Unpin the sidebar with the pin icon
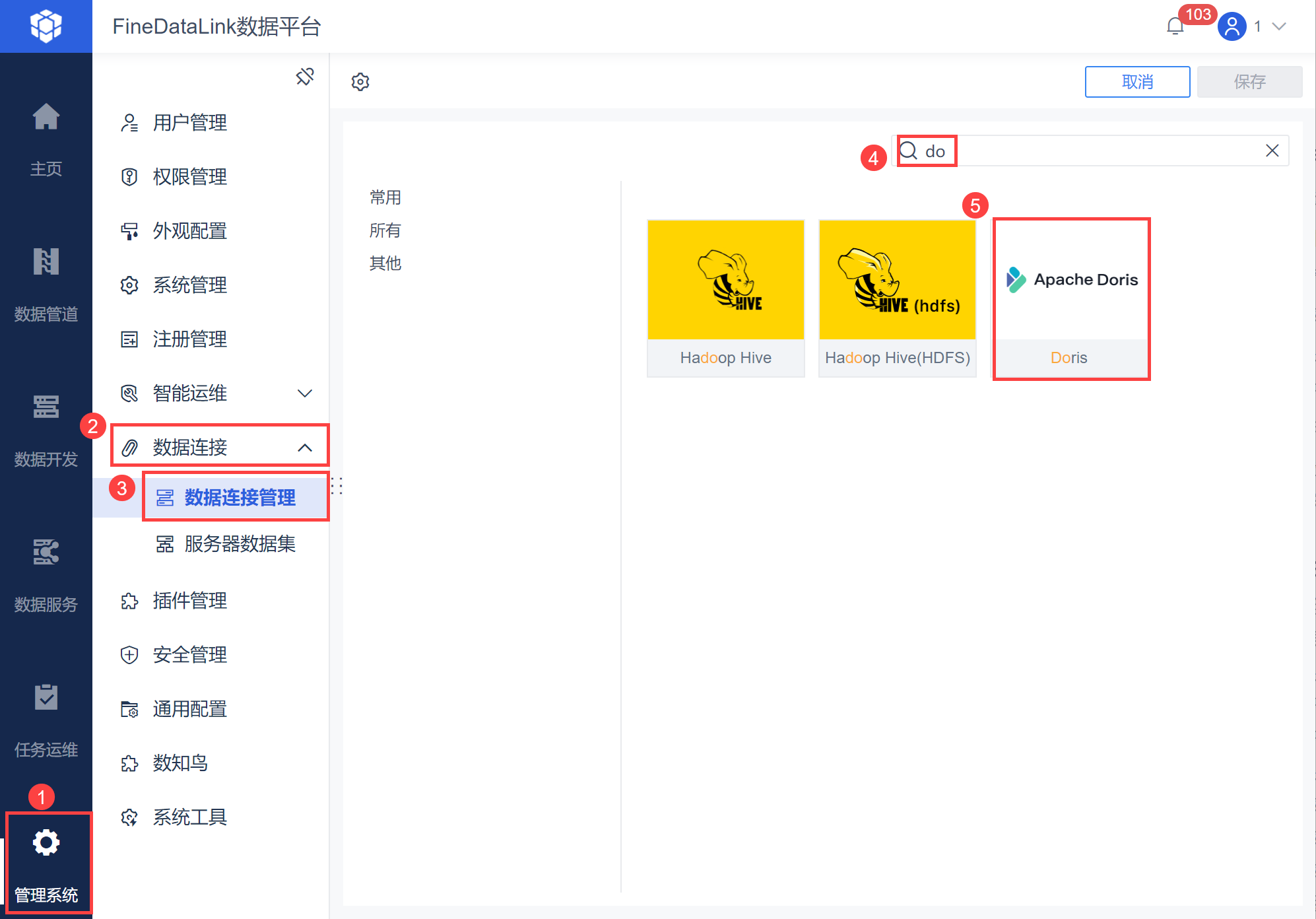This screenshot has width=1316, height=919. pyautogui.click(x=304, y=77)
